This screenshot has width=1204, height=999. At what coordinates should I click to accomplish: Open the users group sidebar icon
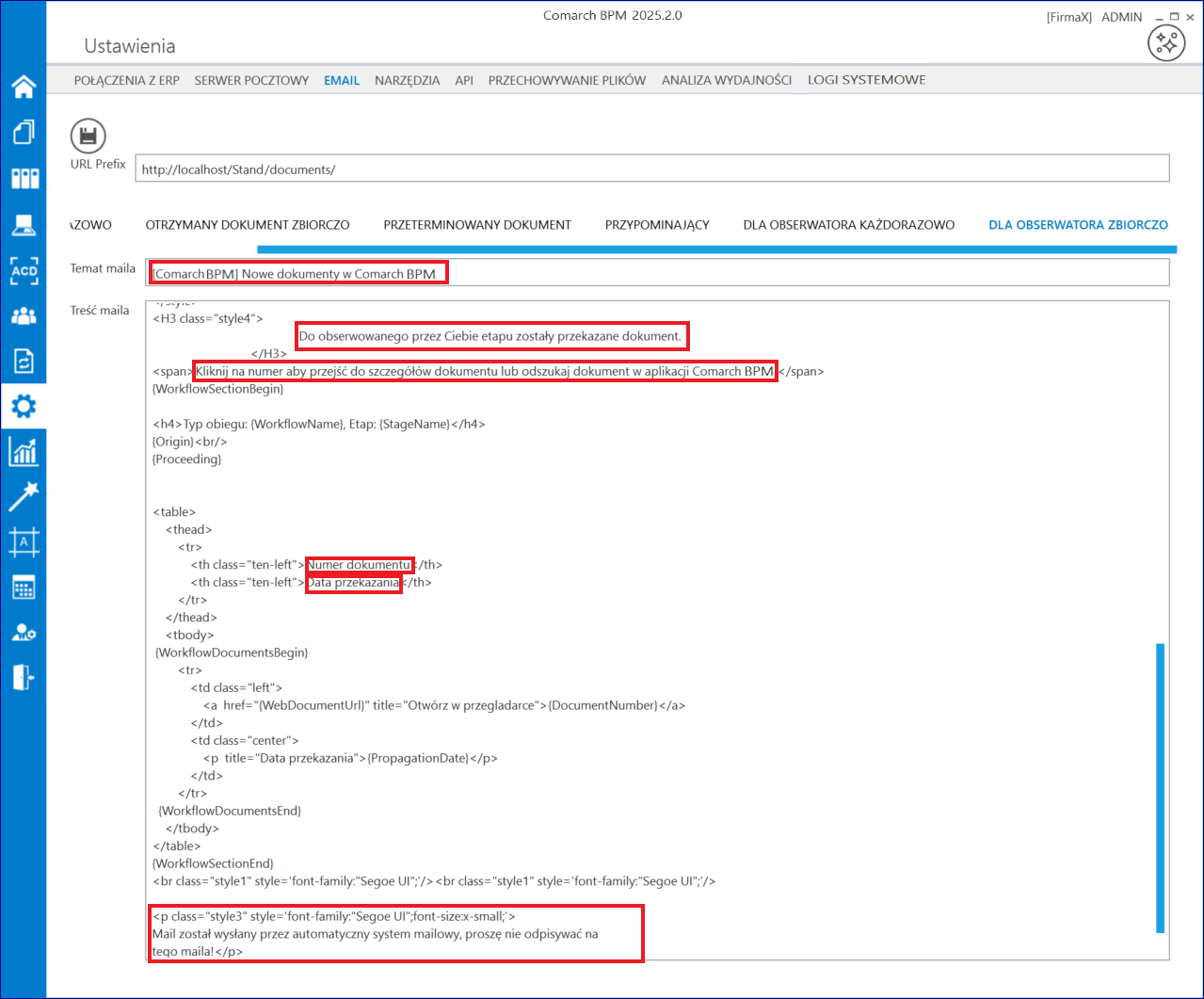[x=24, y=315]
